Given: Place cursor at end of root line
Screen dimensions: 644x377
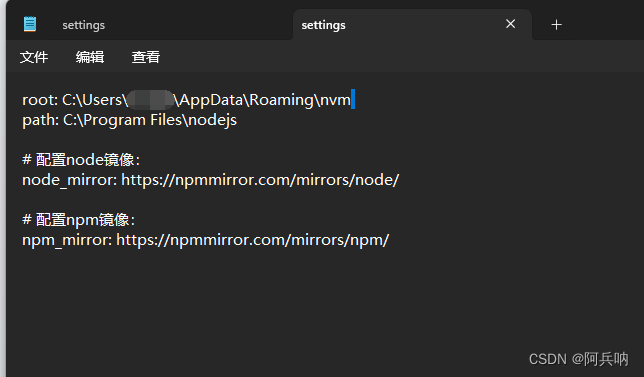Looking at the screenshot, I should [352, 100].
